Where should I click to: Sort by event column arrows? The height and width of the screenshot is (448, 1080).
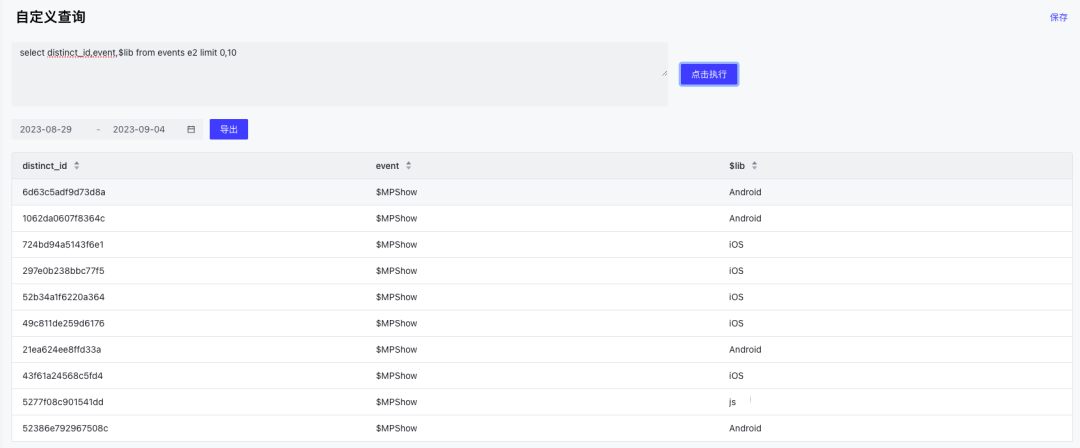(408, 165)
